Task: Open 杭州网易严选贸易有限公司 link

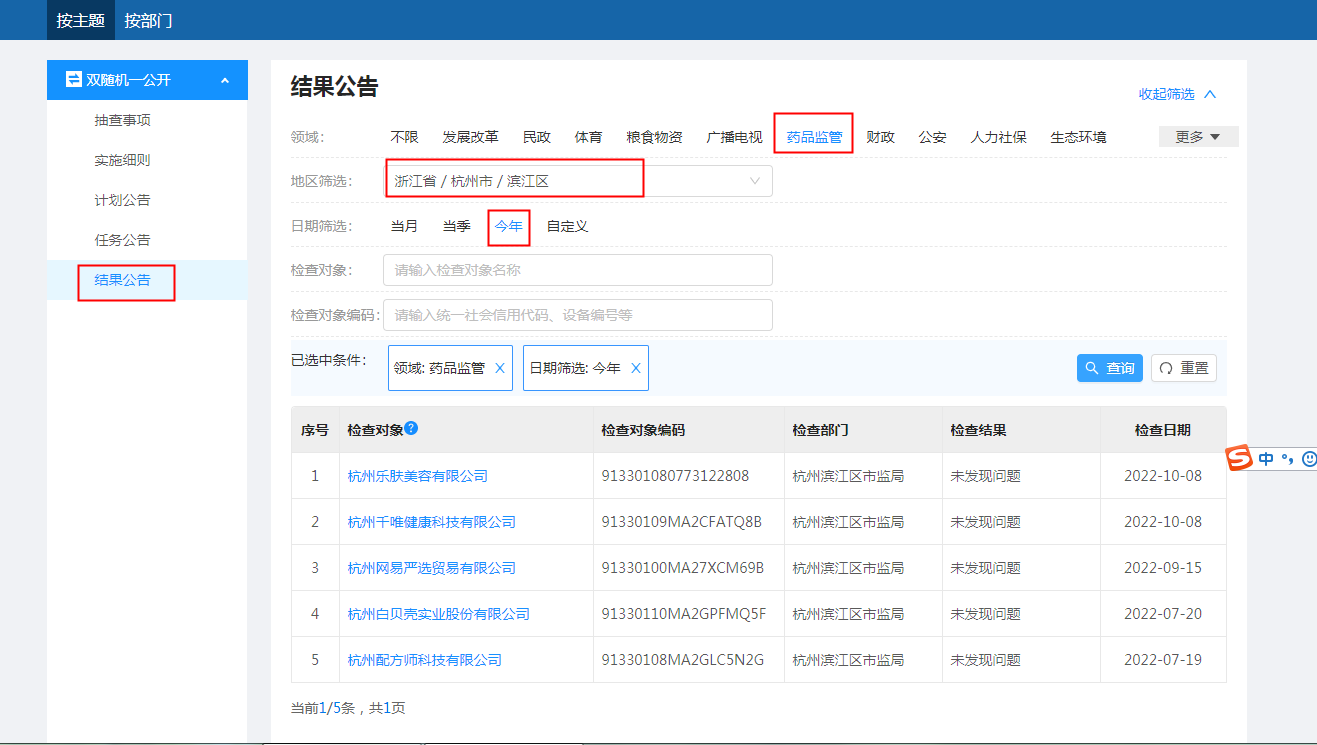Action: point(431,568)
